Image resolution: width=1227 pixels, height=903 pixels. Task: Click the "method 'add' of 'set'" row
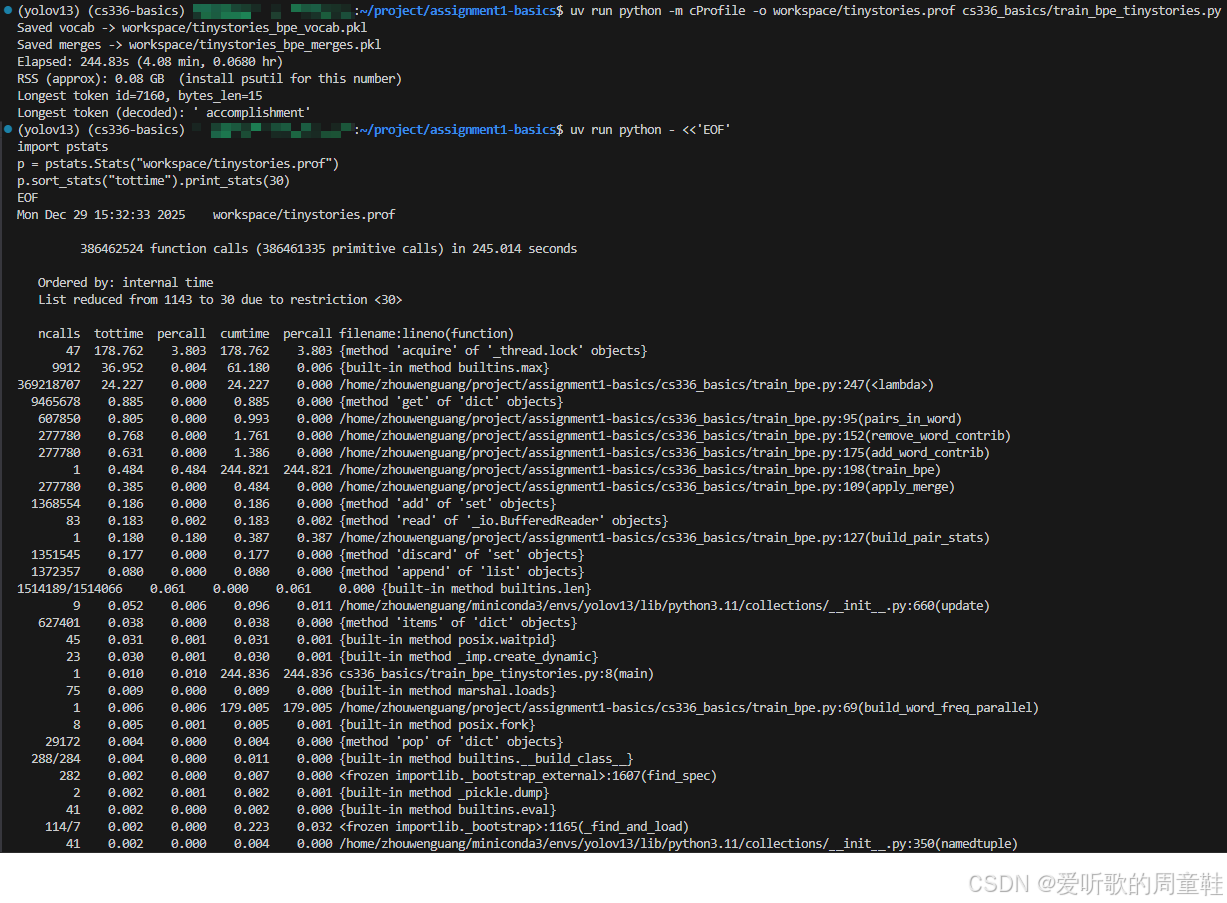tap(292, 504)
